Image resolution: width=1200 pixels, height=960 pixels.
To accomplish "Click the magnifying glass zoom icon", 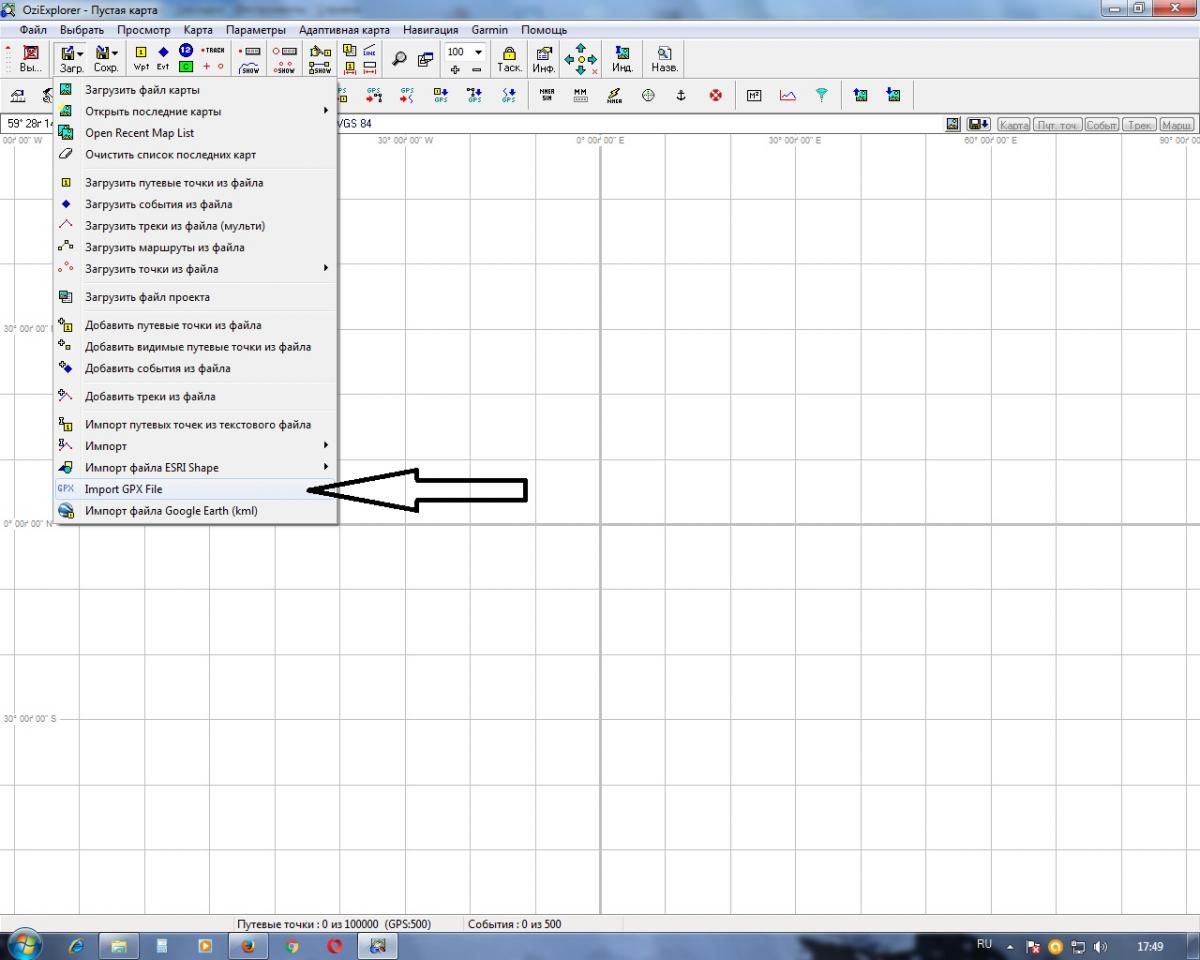I will [399, 59].
